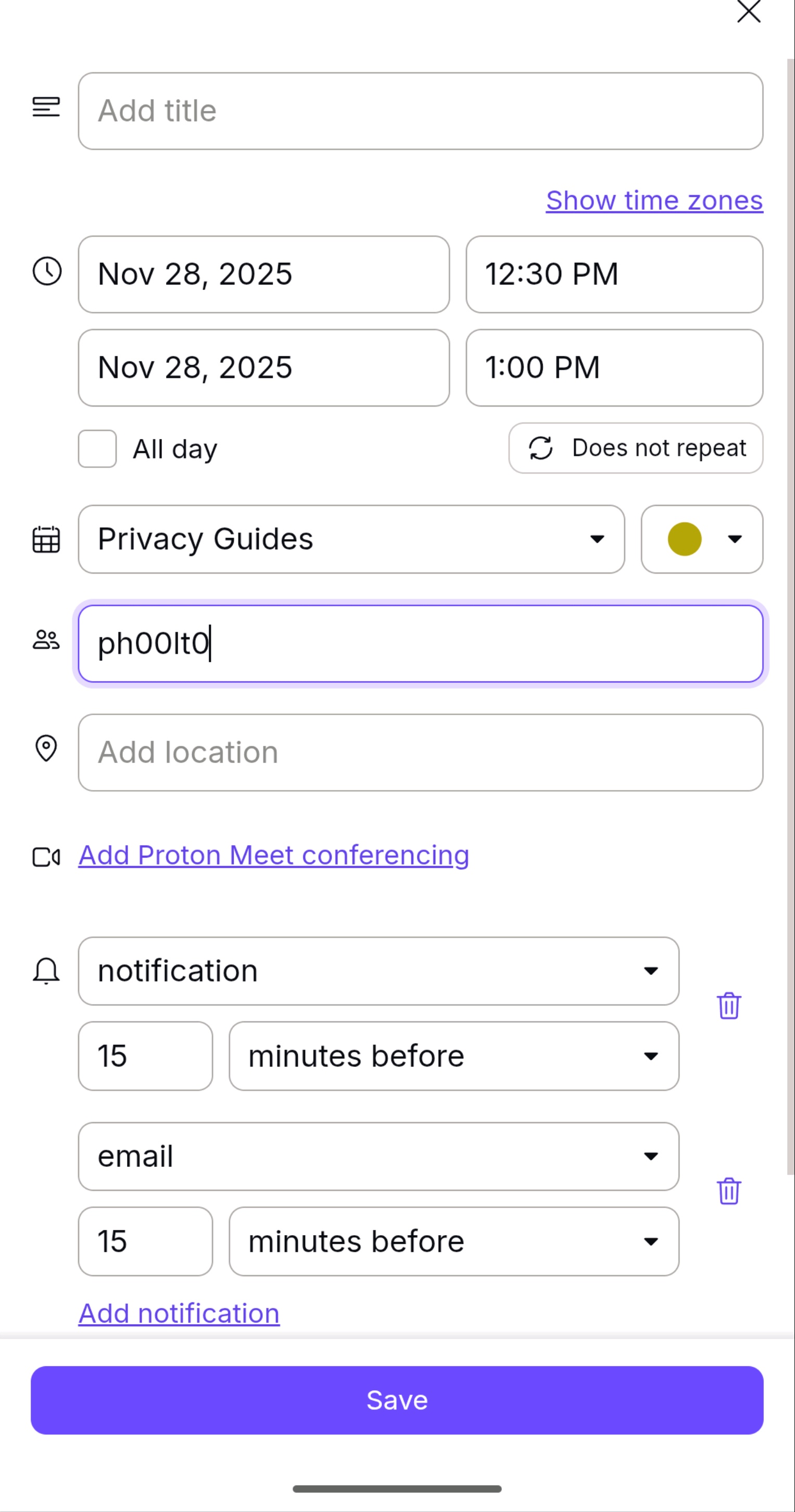Click the video camera conferencing icon
Screen dimensions: 795x1512
click(x=46, y=857)
